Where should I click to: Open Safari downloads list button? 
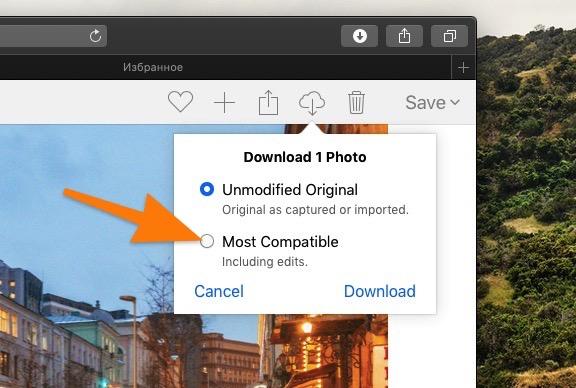click(360, 36)
